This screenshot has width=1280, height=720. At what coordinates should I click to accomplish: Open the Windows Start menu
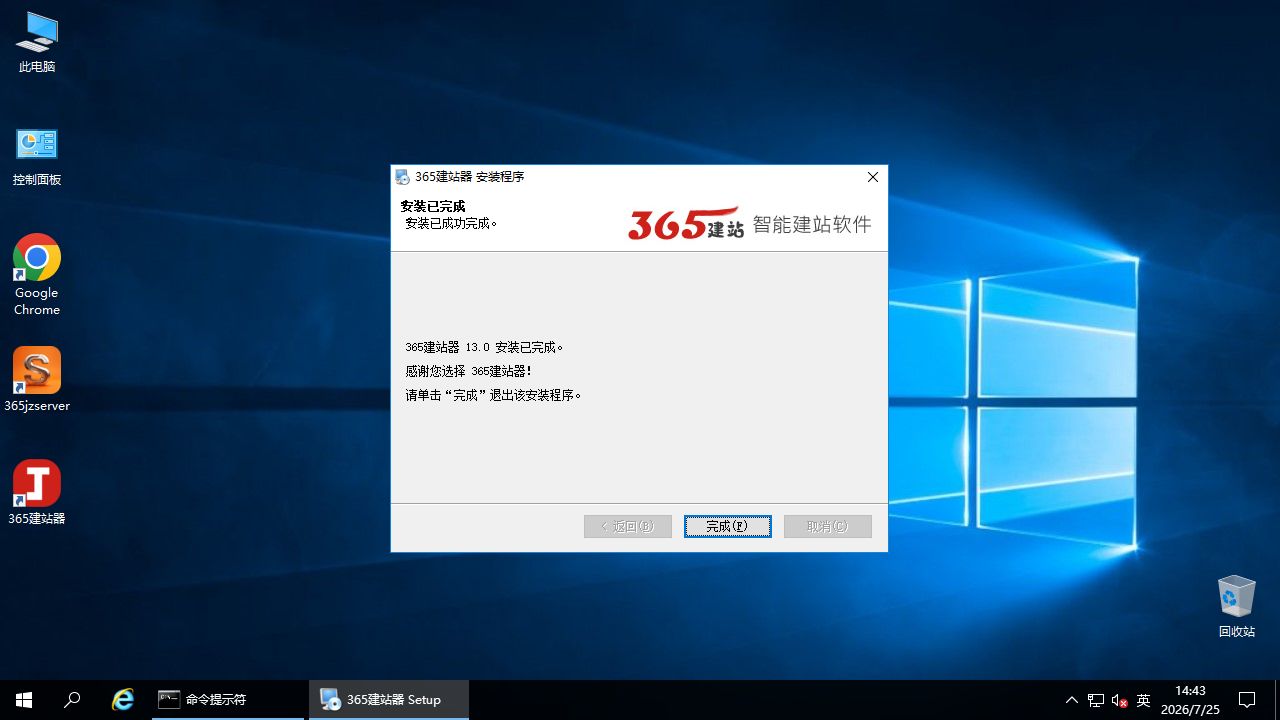click(x=24, y=700)
